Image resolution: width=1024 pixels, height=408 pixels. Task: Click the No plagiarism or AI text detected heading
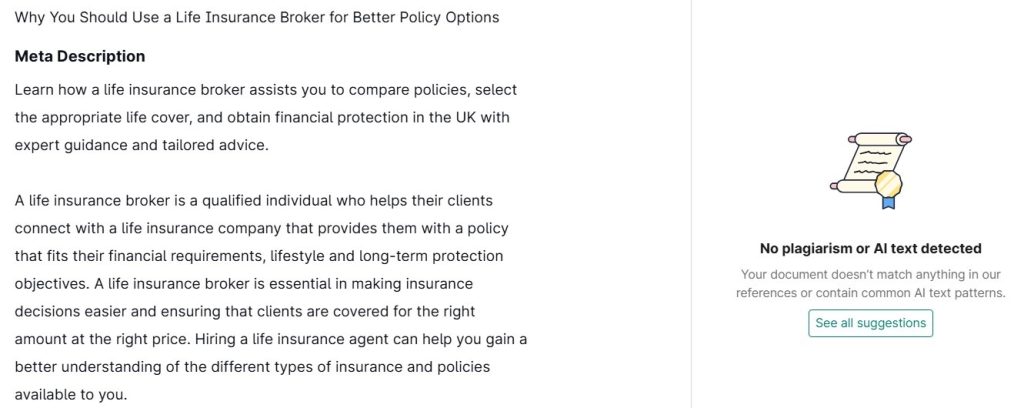click(871, 248)
